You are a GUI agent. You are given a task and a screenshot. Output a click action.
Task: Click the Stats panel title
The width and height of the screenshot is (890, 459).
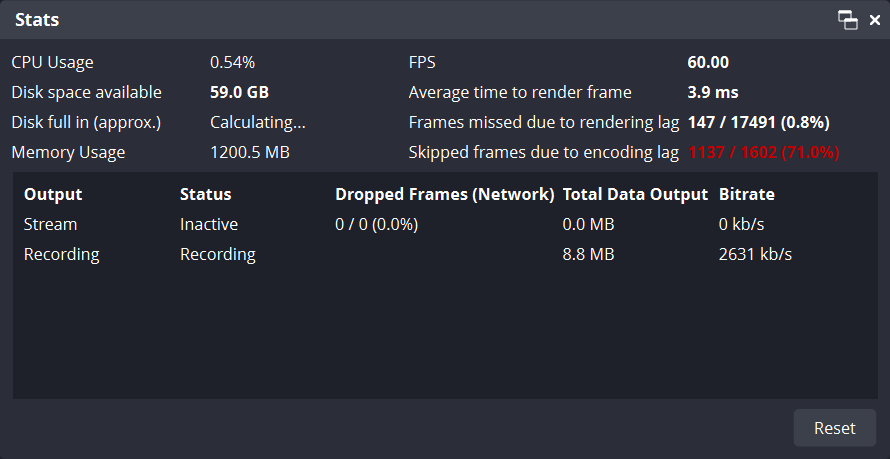coord(36,19)
